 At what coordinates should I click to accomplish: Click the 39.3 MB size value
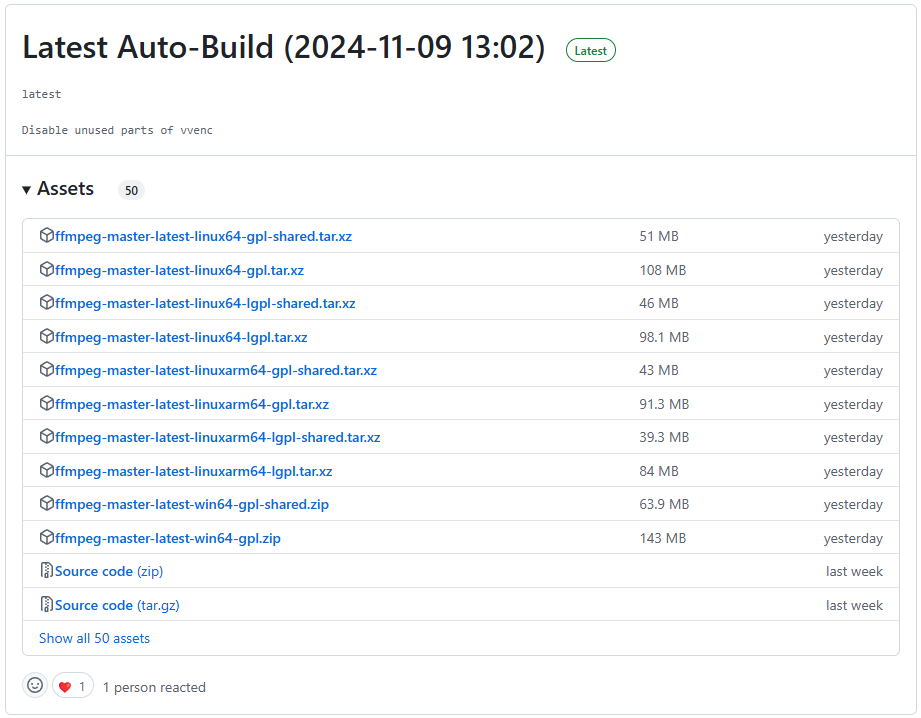coord(664,437)
